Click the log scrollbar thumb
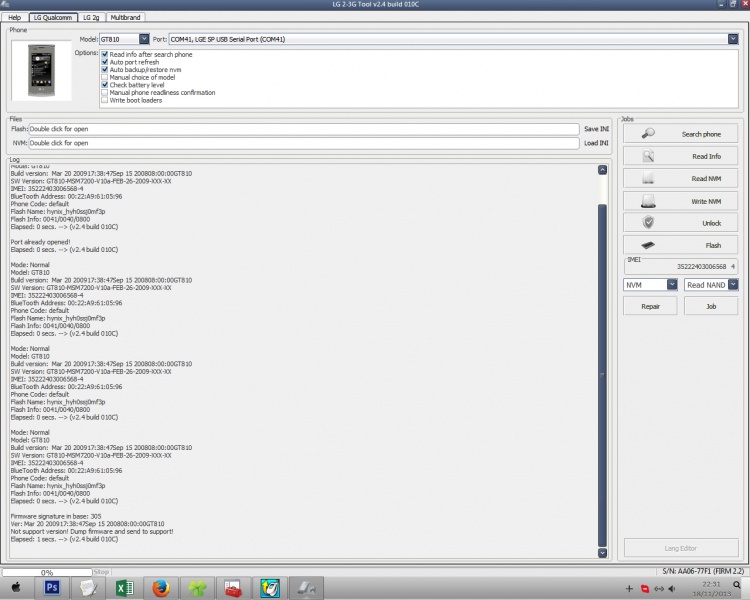This screenshot has width=750, height=600. point(602,375)
